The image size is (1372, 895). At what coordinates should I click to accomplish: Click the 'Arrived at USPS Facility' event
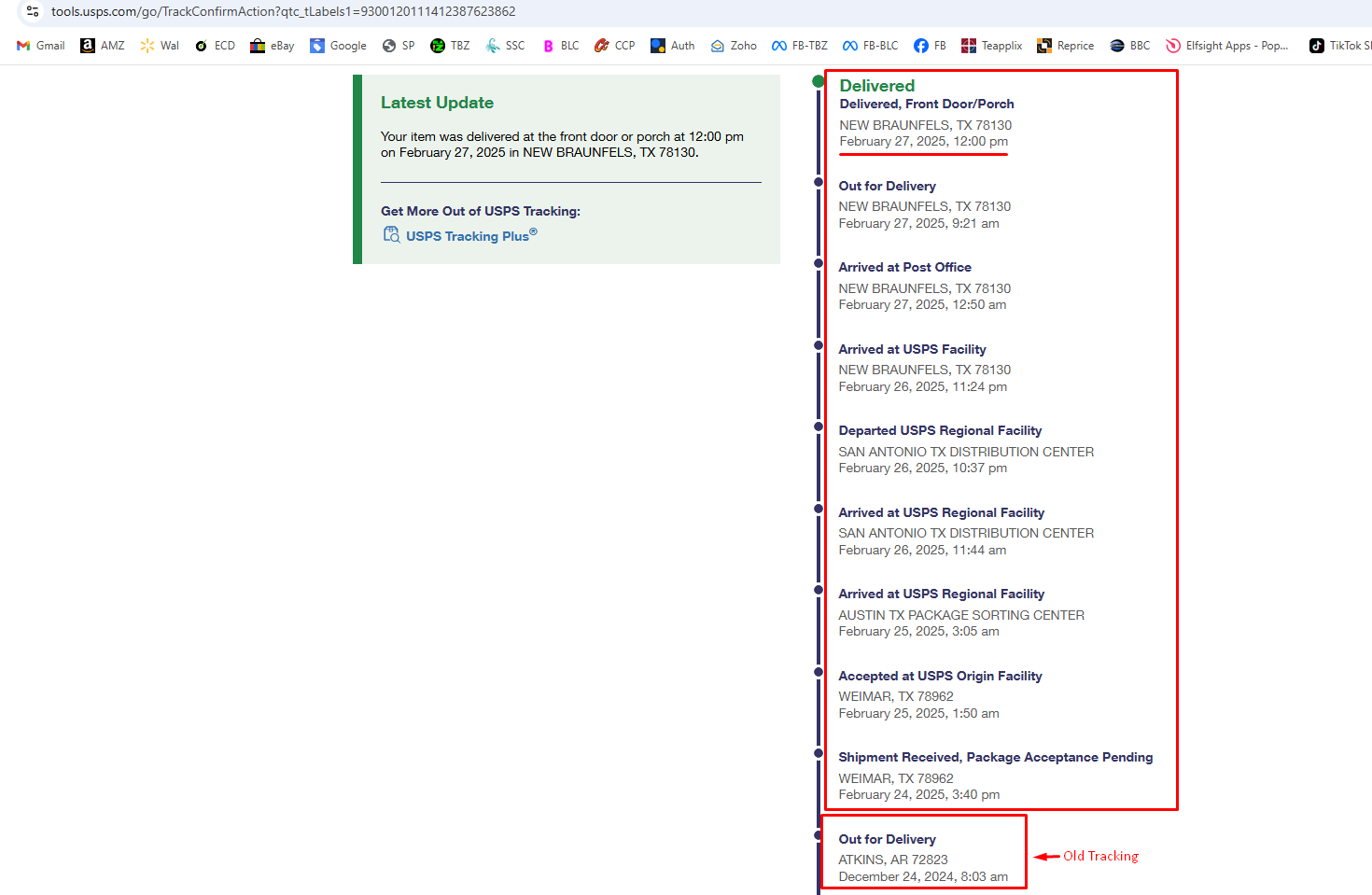tap(912, 349)
